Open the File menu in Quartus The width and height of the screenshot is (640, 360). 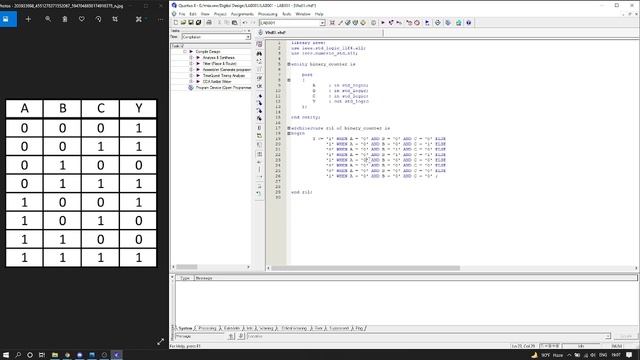(182, 14)
